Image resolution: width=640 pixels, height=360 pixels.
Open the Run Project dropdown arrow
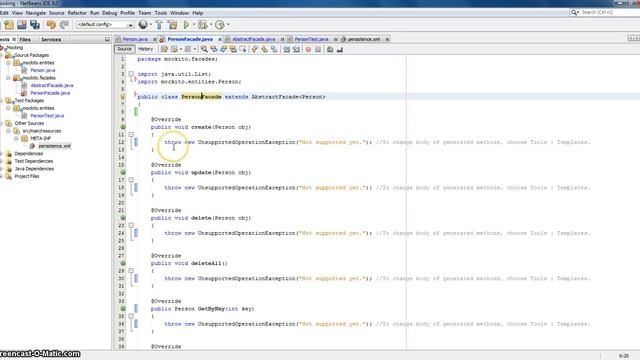pos(194,25)
